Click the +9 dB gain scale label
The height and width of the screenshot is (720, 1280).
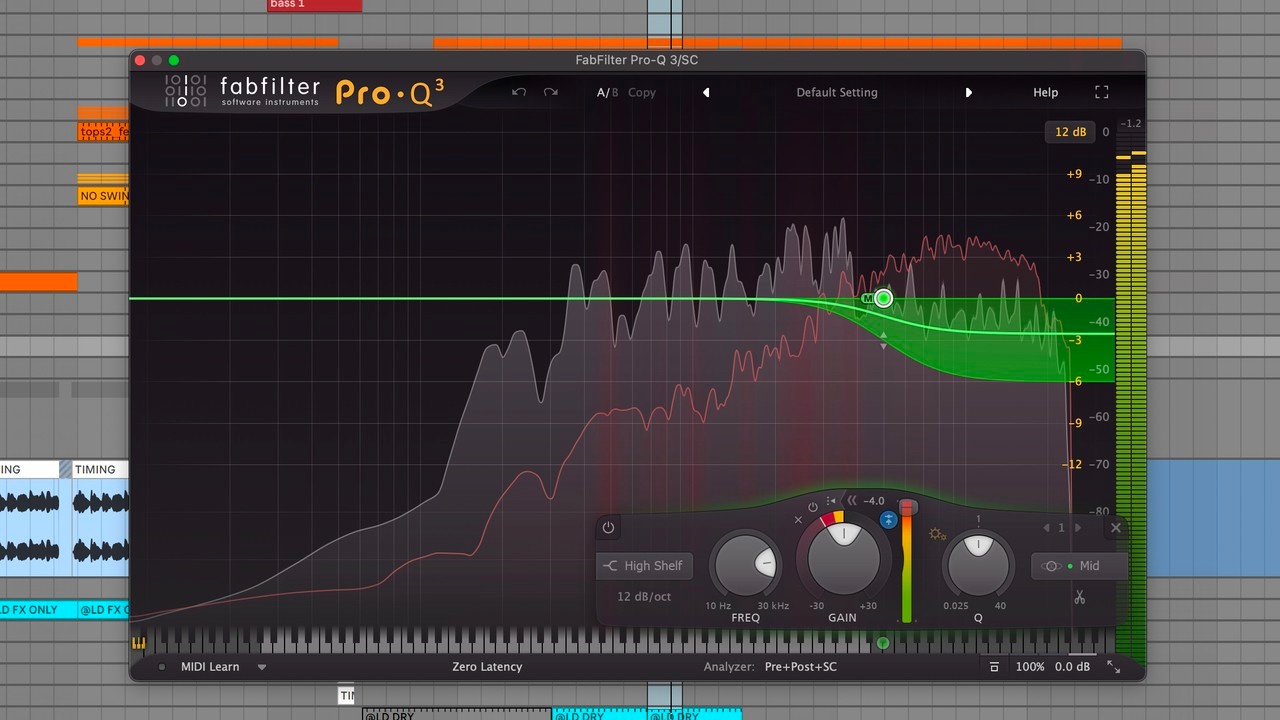1074,174
